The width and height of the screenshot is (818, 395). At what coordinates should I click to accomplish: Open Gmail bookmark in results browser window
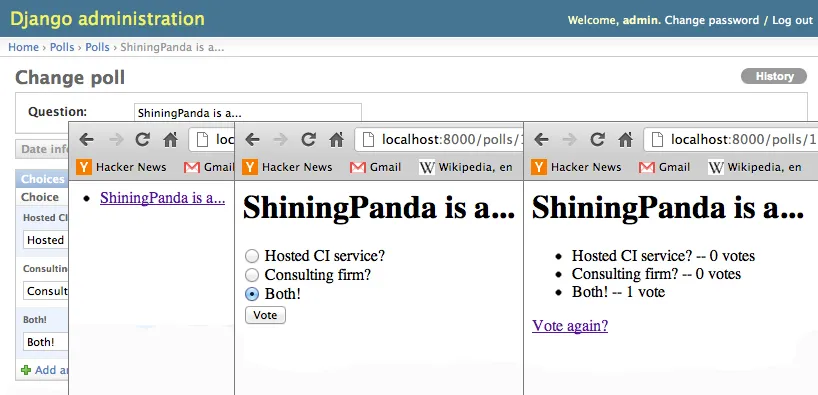coord(664,167)
